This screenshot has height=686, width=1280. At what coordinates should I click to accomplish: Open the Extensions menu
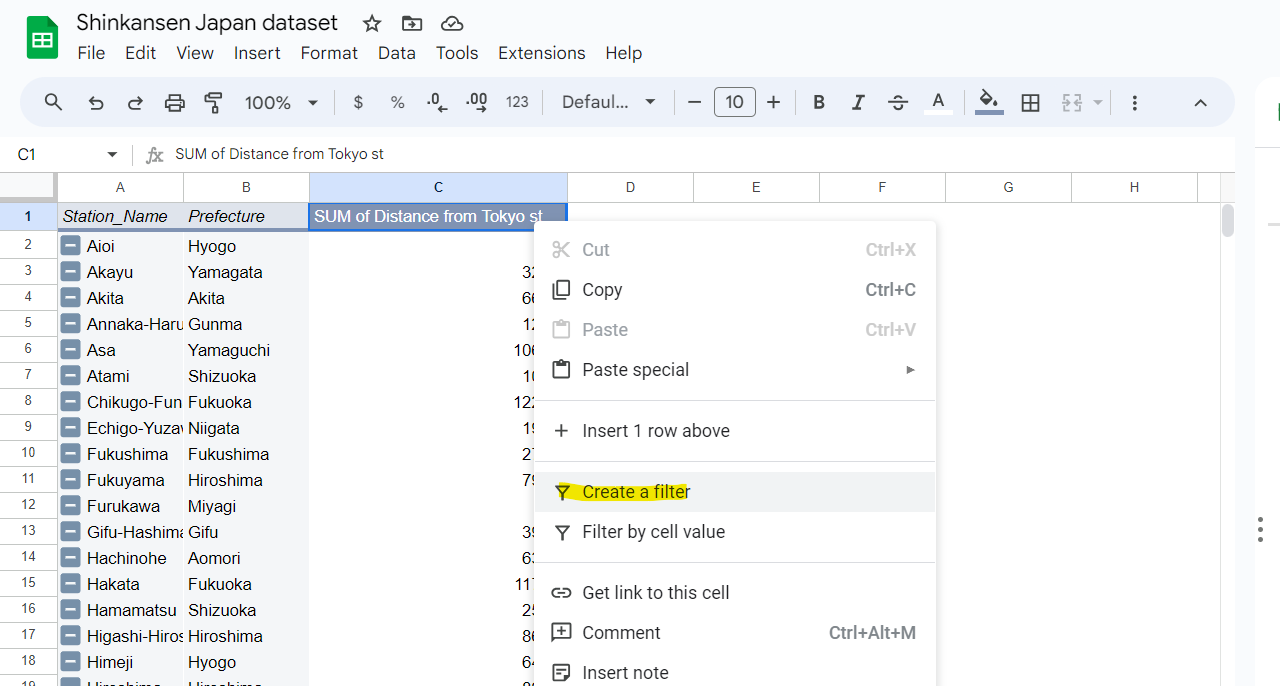click(x=541, y=53)
